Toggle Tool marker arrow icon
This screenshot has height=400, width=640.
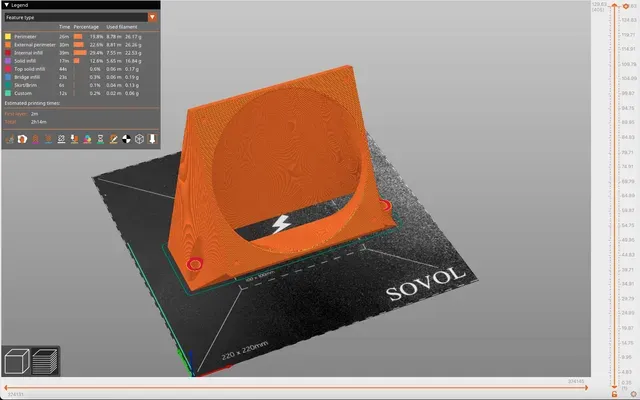click(x=152, y=139)
